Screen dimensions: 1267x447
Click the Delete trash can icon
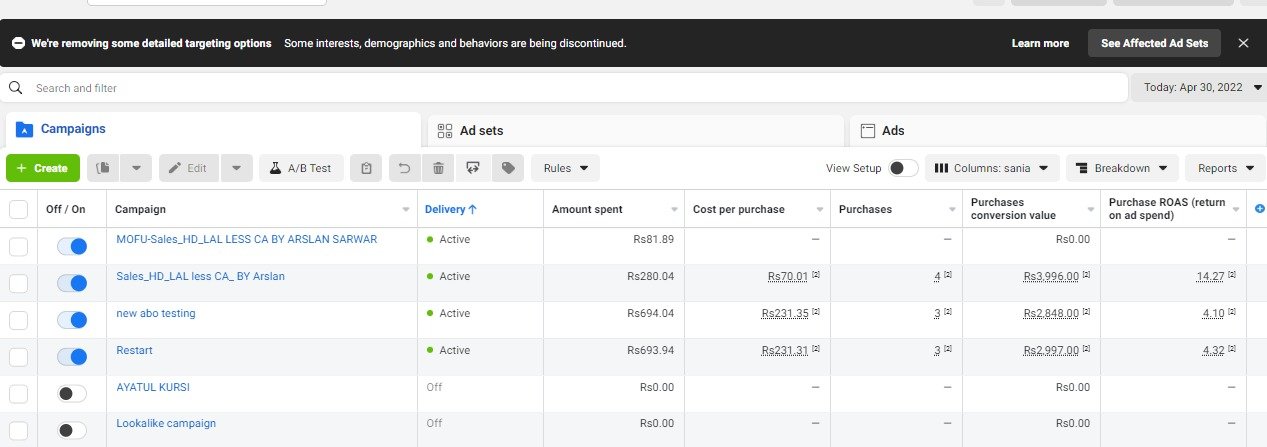coord(438,168)
